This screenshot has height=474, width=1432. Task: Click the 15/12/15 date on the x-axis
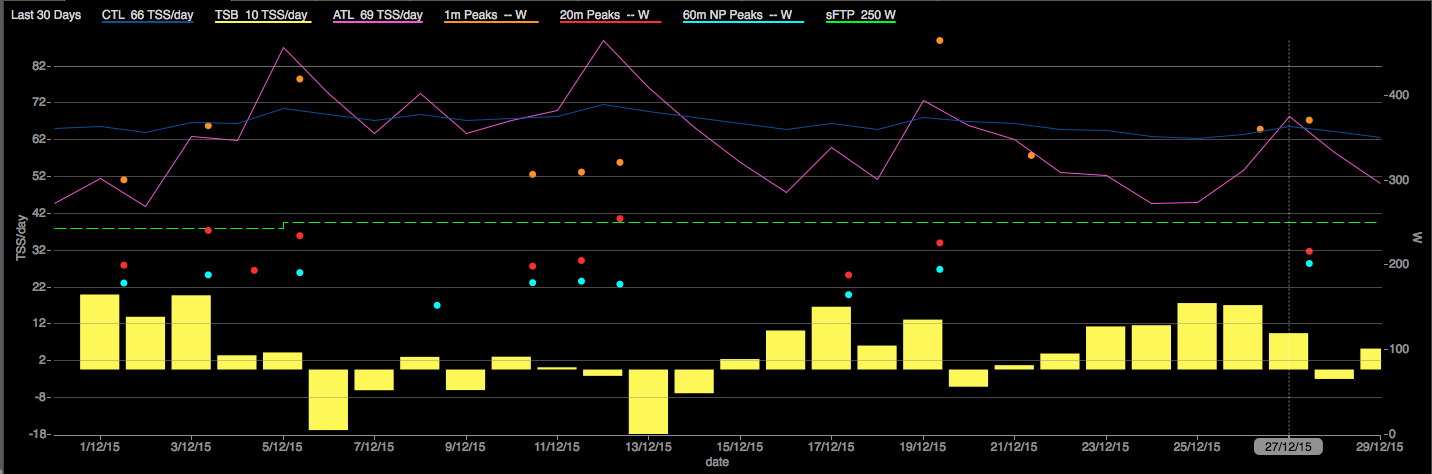(x=737, y=447)
